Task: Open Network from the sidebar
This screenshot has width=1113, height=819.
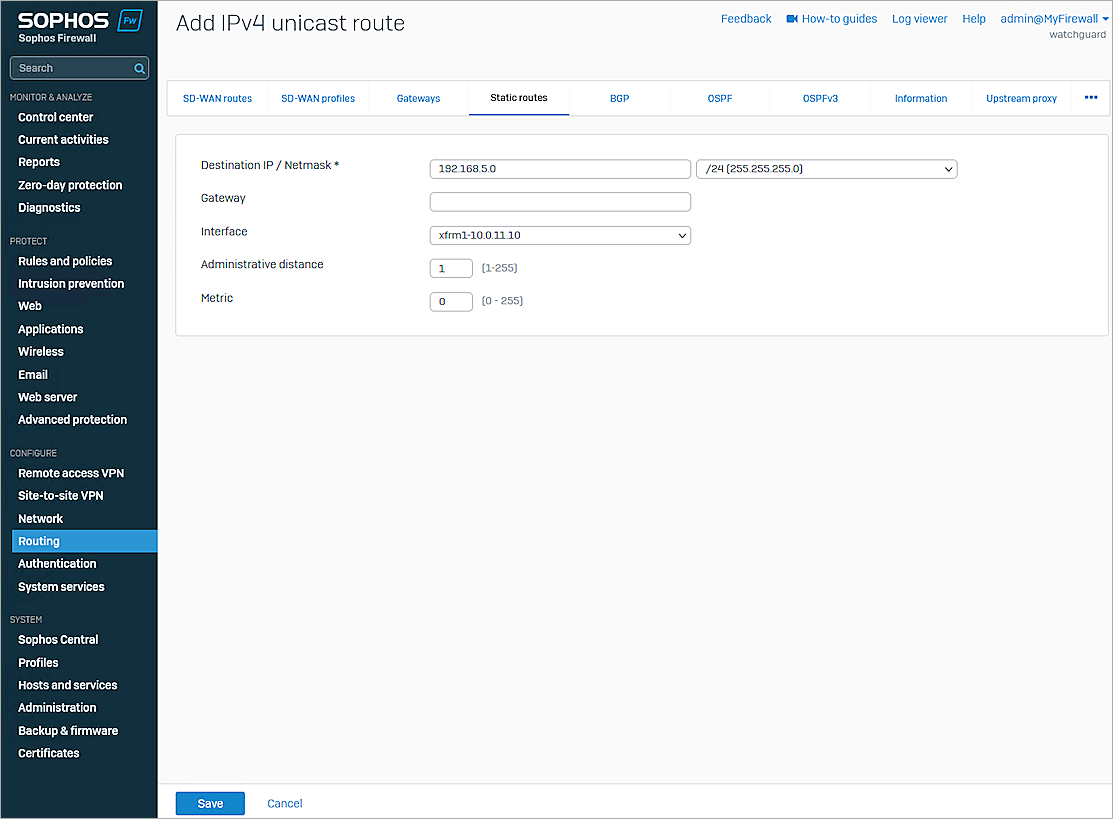Action: point(41,518)
